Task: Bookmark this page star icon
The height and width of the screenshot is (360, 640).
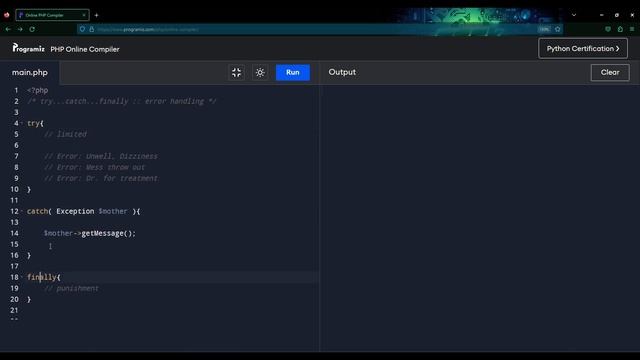Action: (557, 29)
